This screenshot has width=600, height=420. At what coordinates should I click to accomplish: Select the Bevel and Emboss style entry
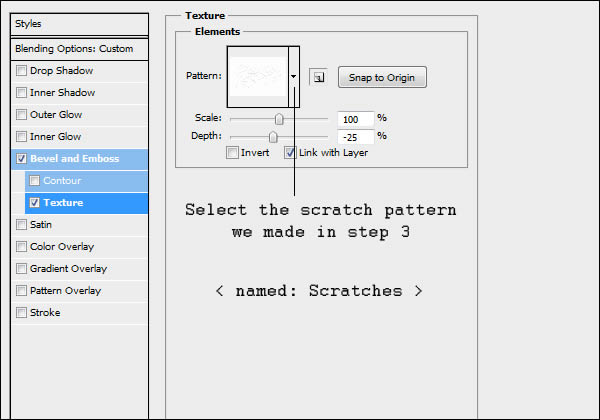80,159
